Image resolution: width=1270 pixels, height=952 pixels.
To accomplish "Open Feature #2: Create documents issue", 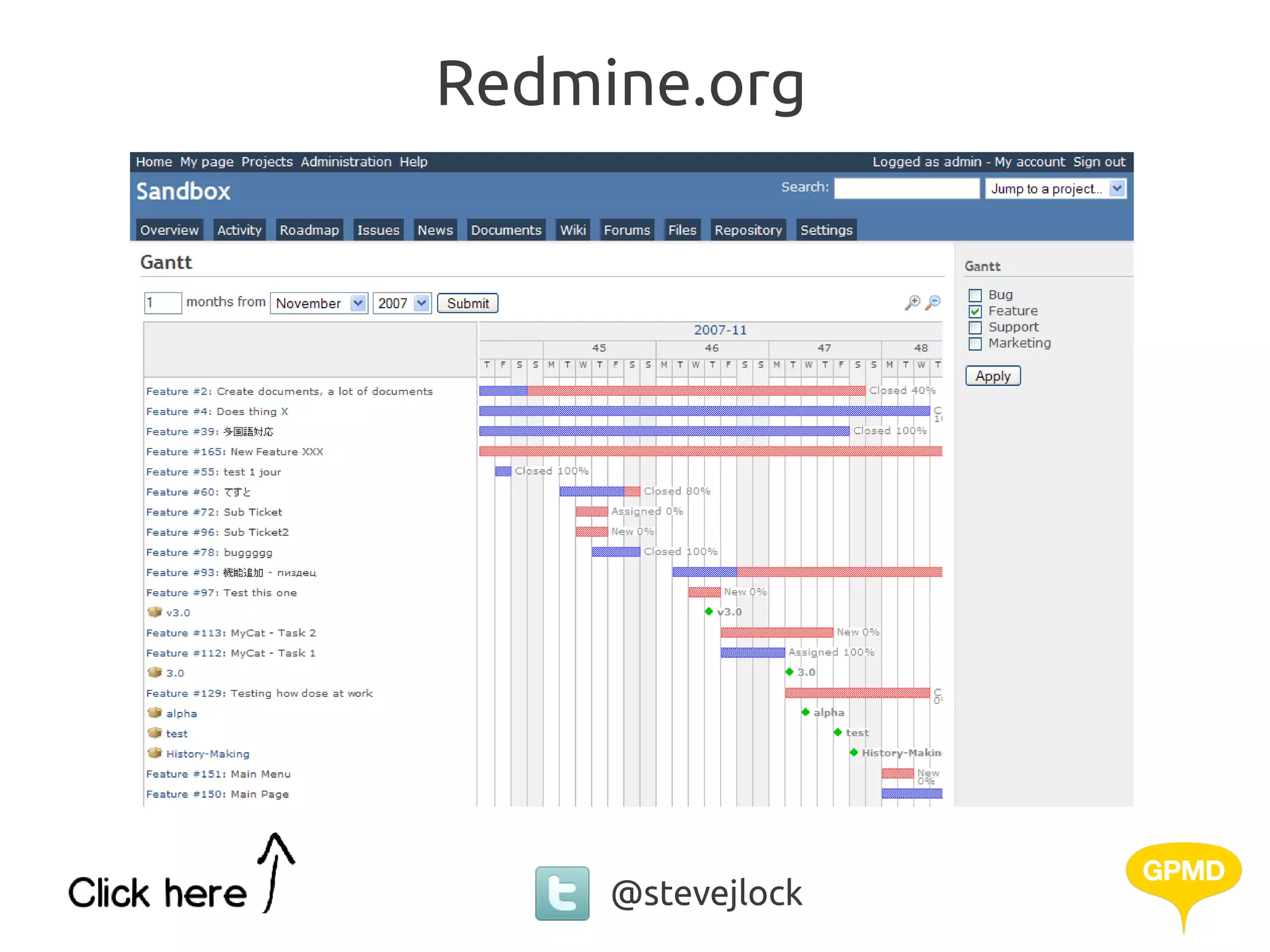I will (290, 391).
